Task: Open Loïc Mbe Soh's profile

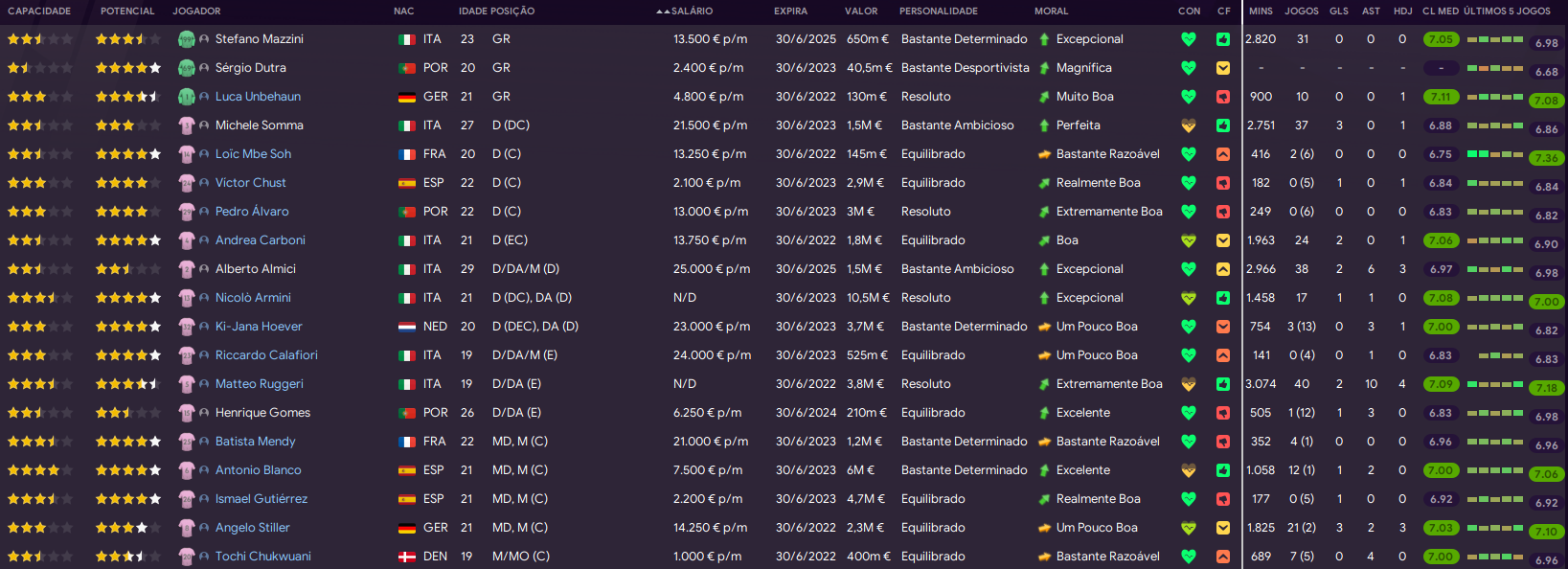Action: 253,154
